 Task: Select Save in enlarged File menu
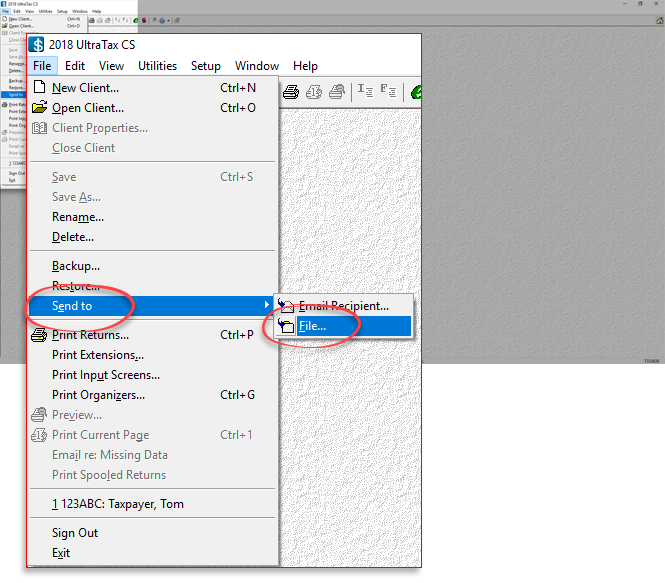(x=153, y=177)
